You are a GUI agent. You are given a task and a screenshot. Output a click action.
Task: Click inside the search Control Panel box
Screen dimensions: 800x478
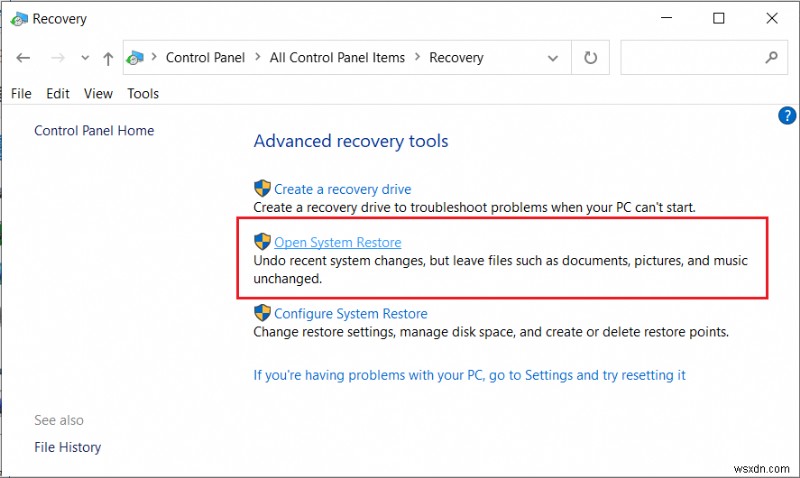pos(690,58)
